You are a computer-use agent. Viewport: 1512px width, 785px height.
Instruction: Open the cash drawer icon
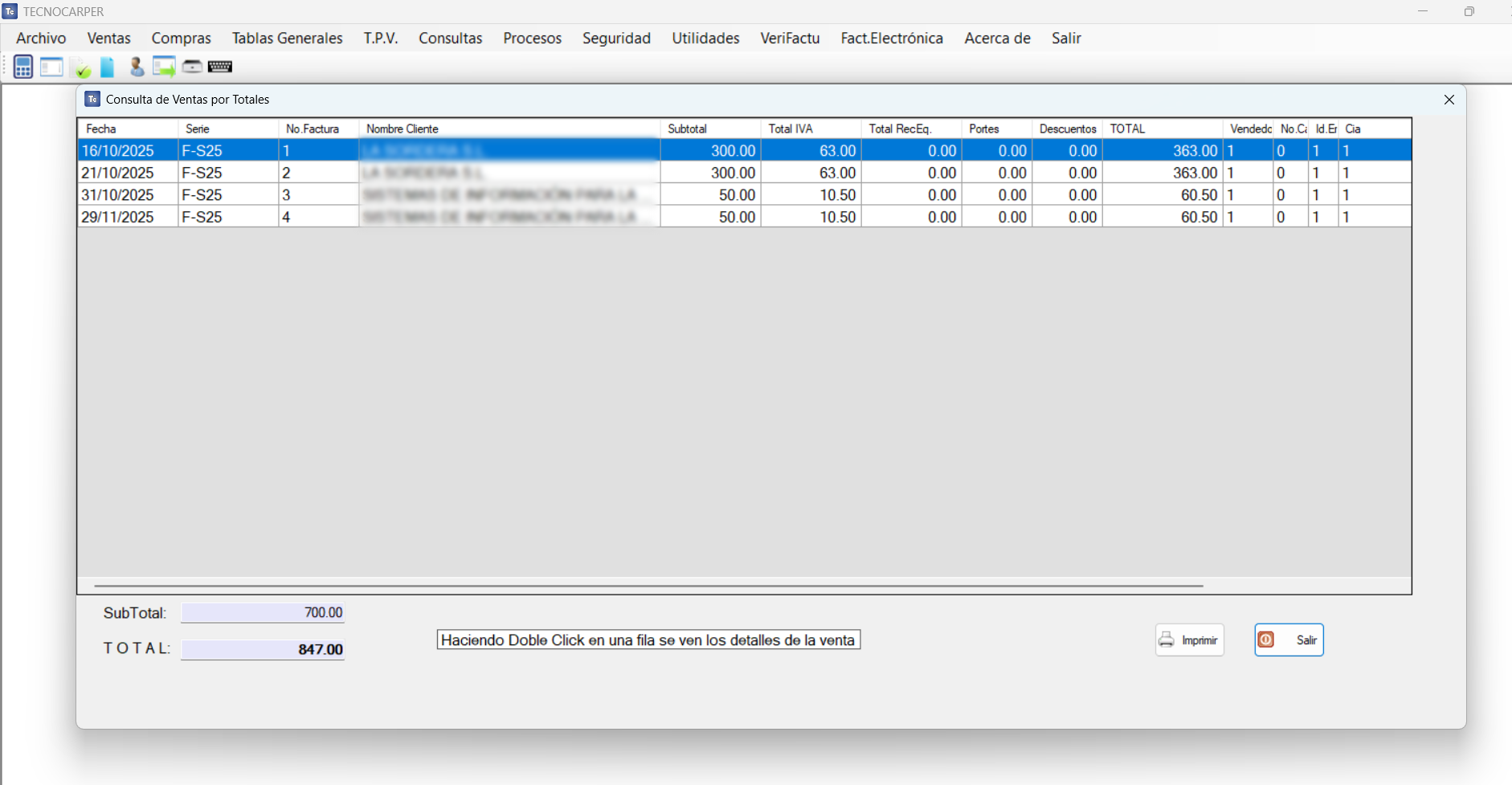click(x=192, y=67)
